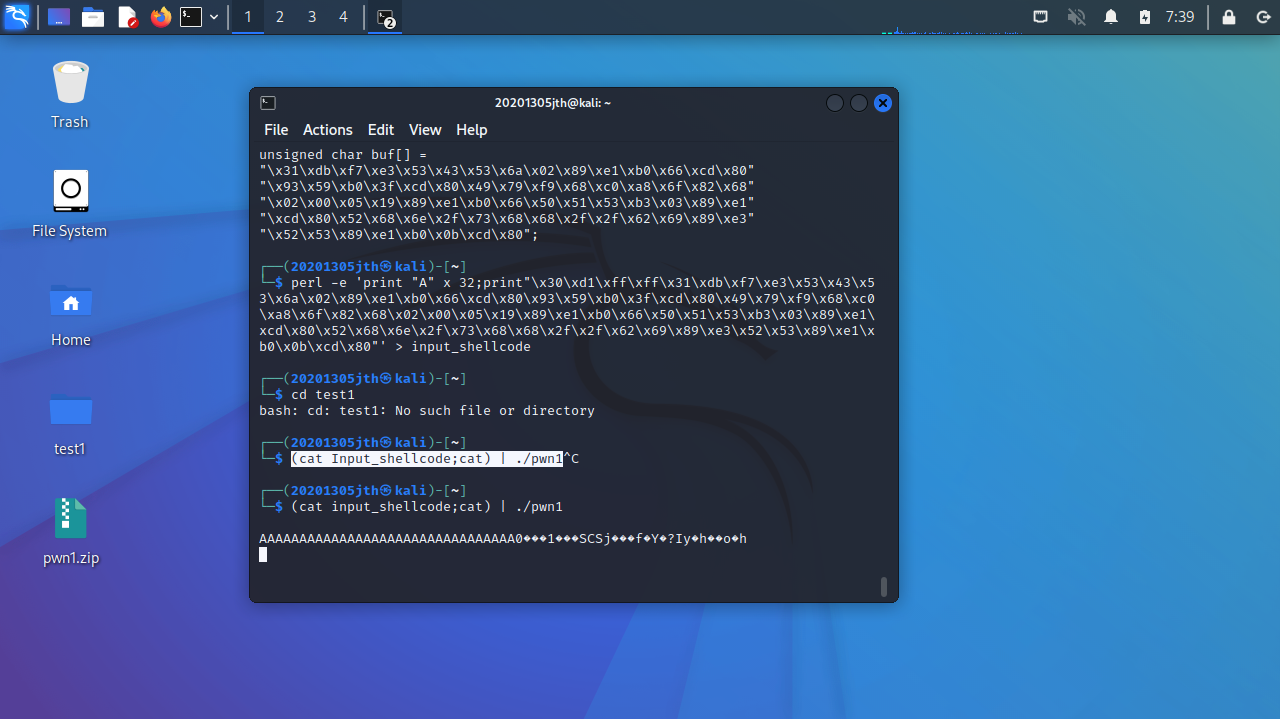
Task: Click the terminal scrollbar handle
Action: pyautogui.click(x=884, y=587)
